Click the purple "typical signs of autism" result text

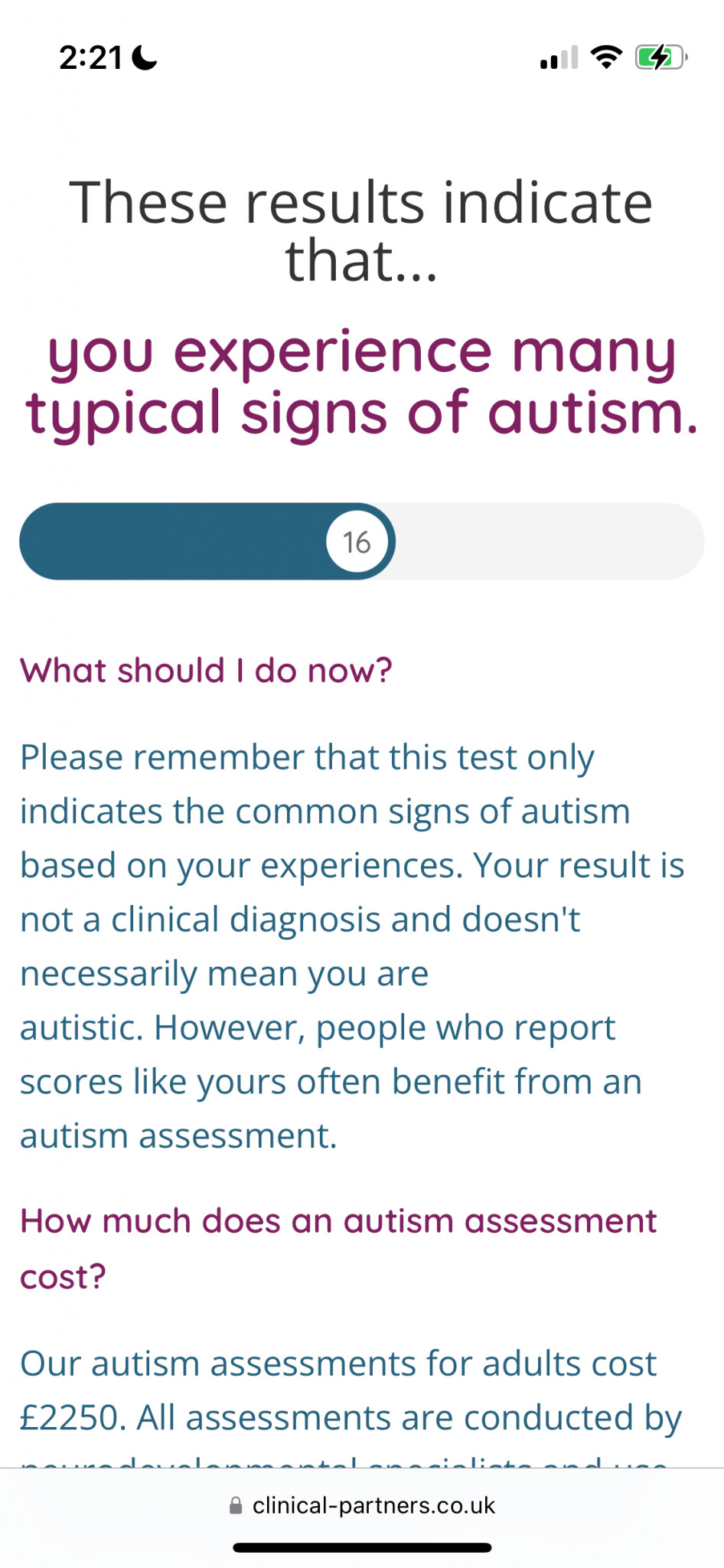[361, 413]
